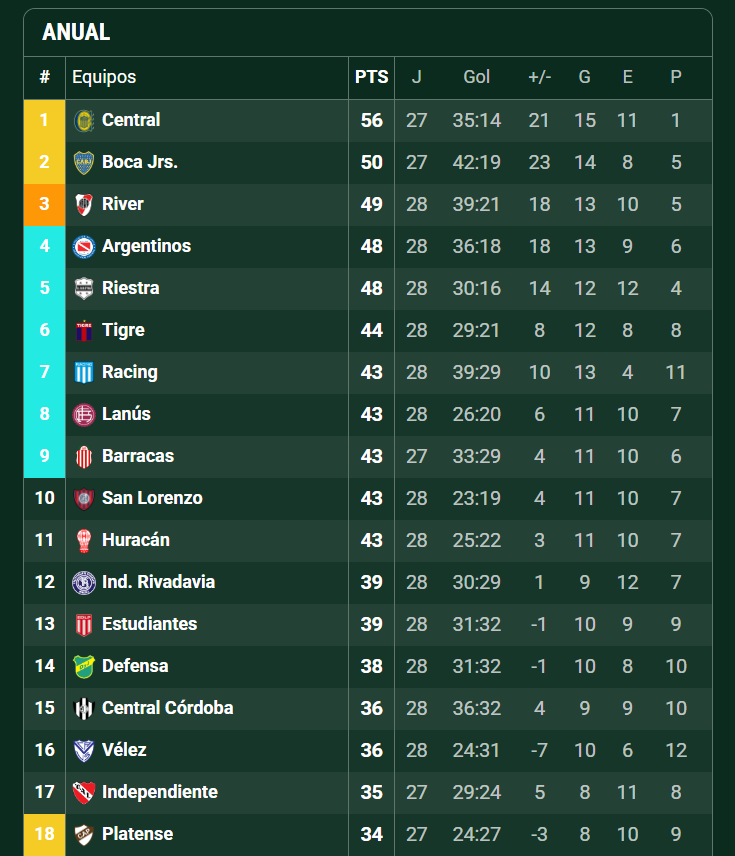Click the ANUAL table title
The width and height of the screenshot is (735, 856).
click(76, 32)
